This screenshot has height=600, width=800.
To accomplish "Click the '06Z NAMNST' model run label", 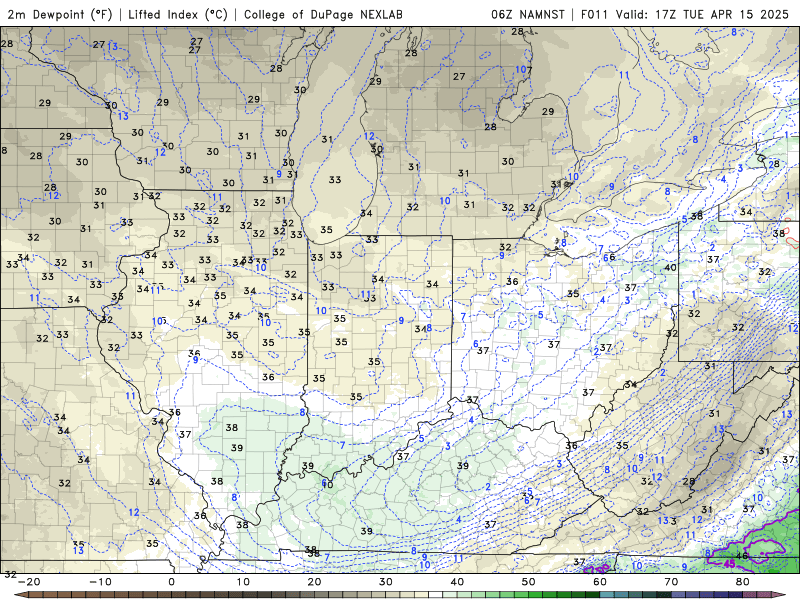I will (528, 14).
